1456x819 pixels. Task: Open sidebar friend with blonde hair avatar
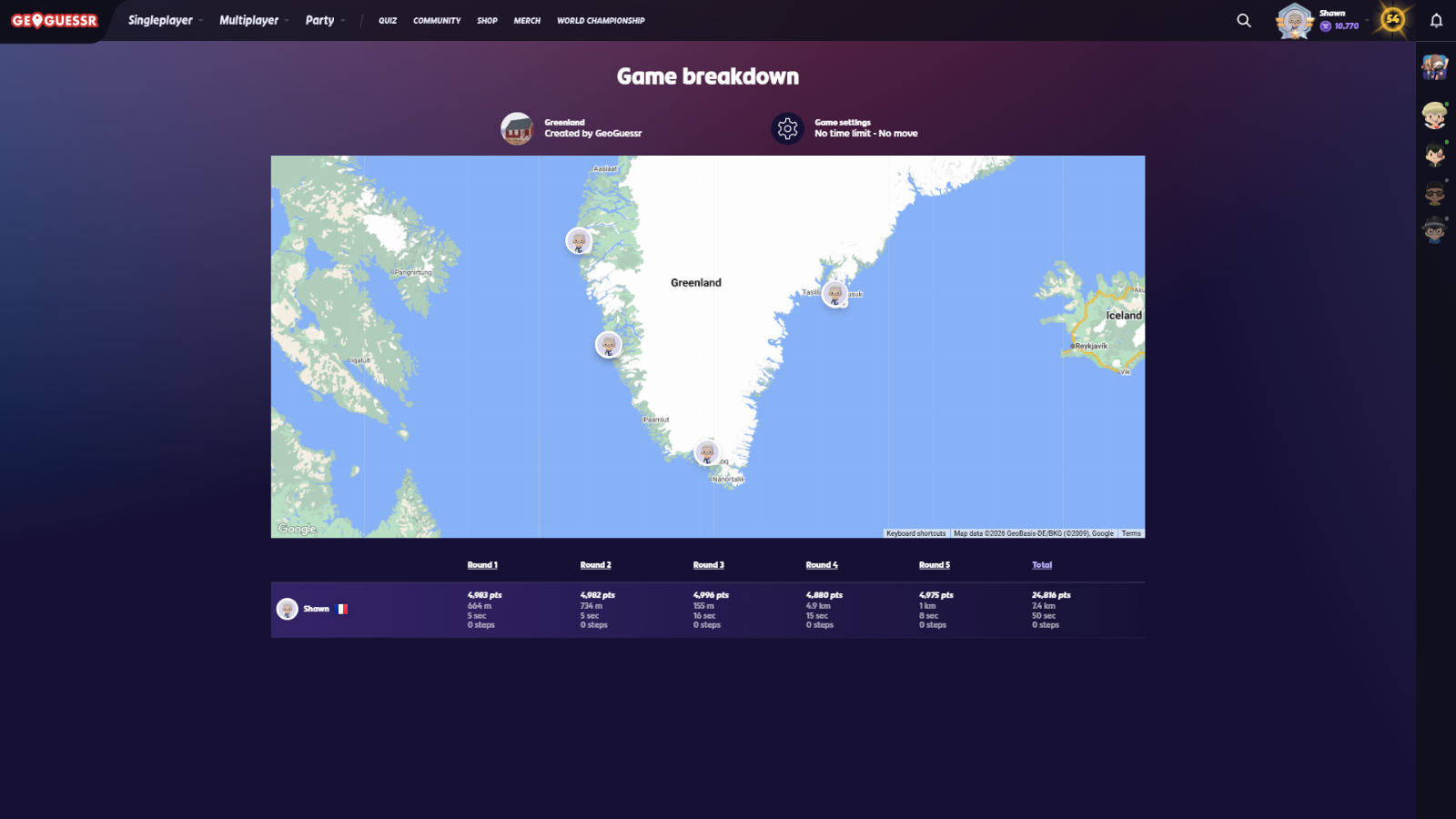click(1434, 116)
